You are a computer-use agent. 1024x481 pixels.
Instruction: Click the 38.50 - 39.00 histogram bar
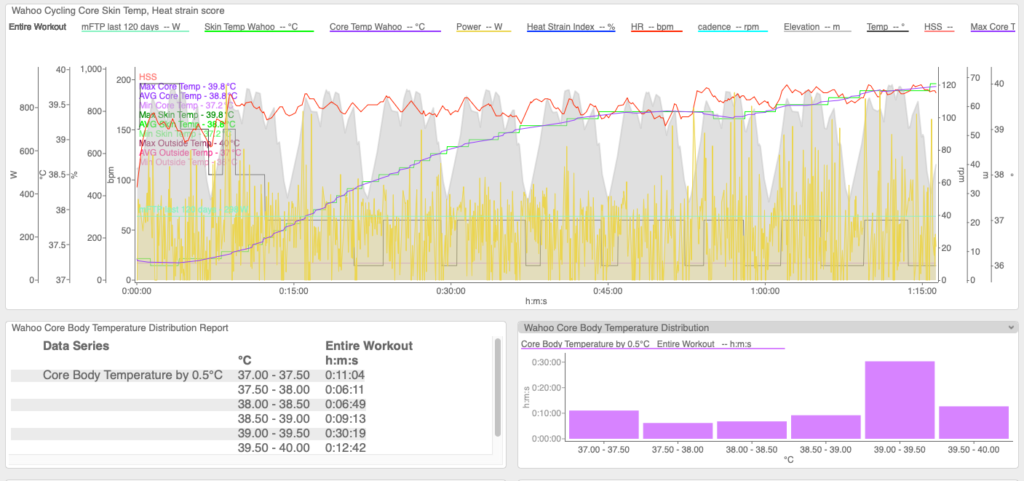coord(825,427)
